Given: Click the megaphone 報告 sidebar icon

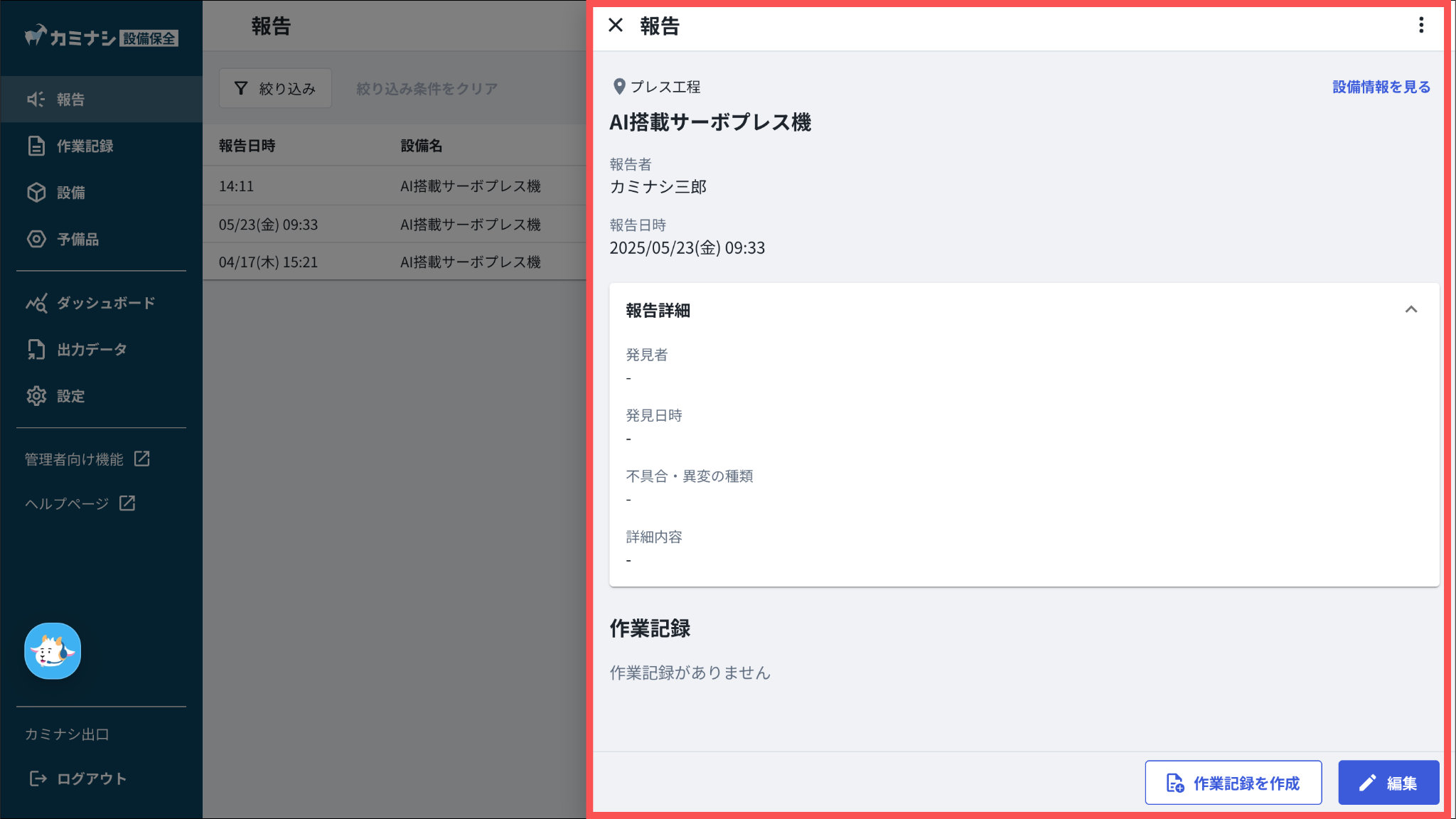Looking at the screenshot, I should coord(36,100).
